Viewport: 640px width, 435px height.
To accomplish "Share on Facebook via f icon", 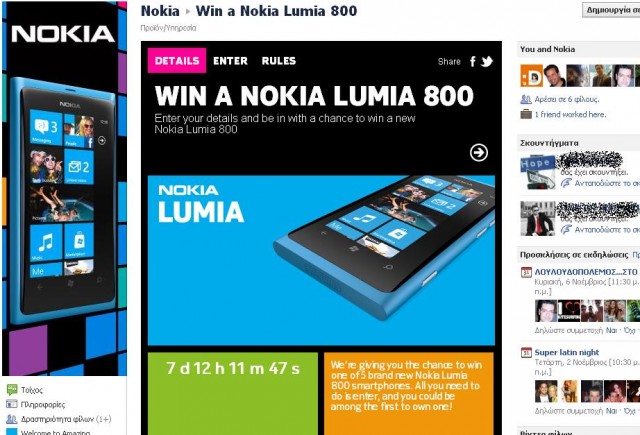I will click(473, 62).
